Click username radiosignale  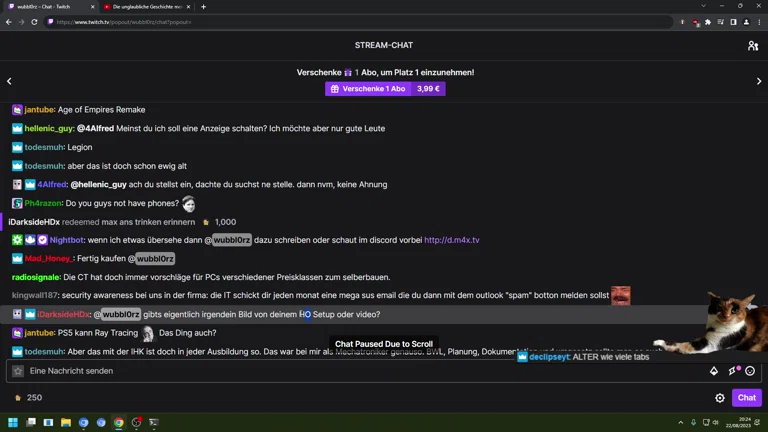[x=36, y=277]
